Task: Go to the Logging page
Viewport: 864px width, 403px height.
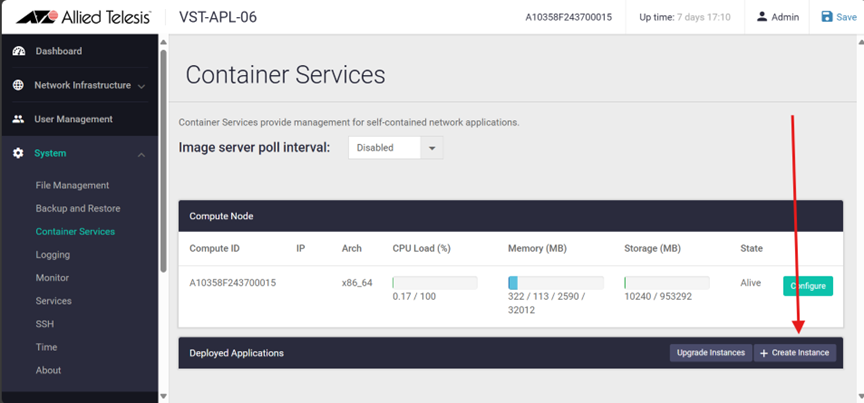Action: coord(53,255)
